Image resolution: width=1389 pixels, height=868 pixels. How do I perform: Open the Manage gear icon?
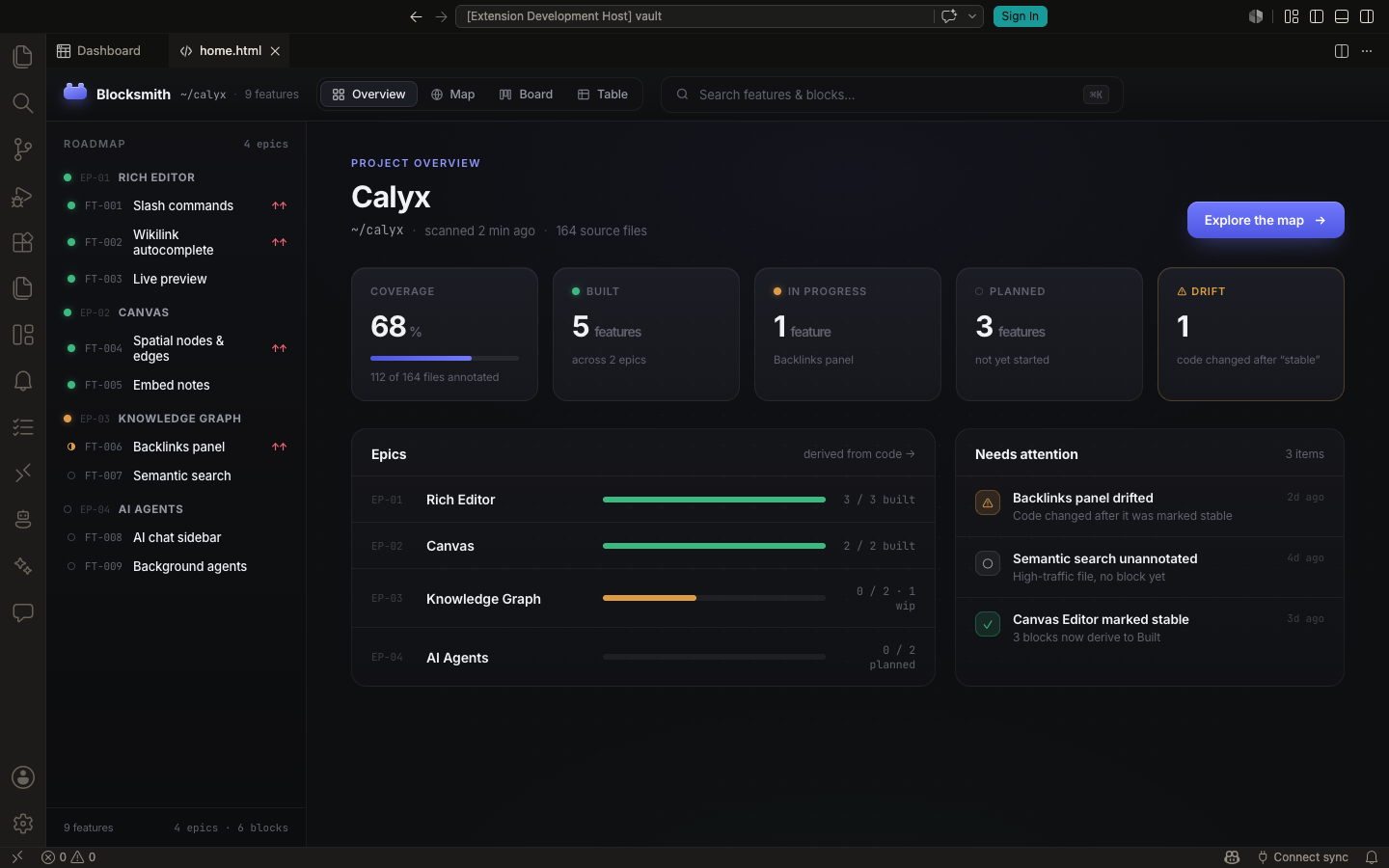point(23,824)
